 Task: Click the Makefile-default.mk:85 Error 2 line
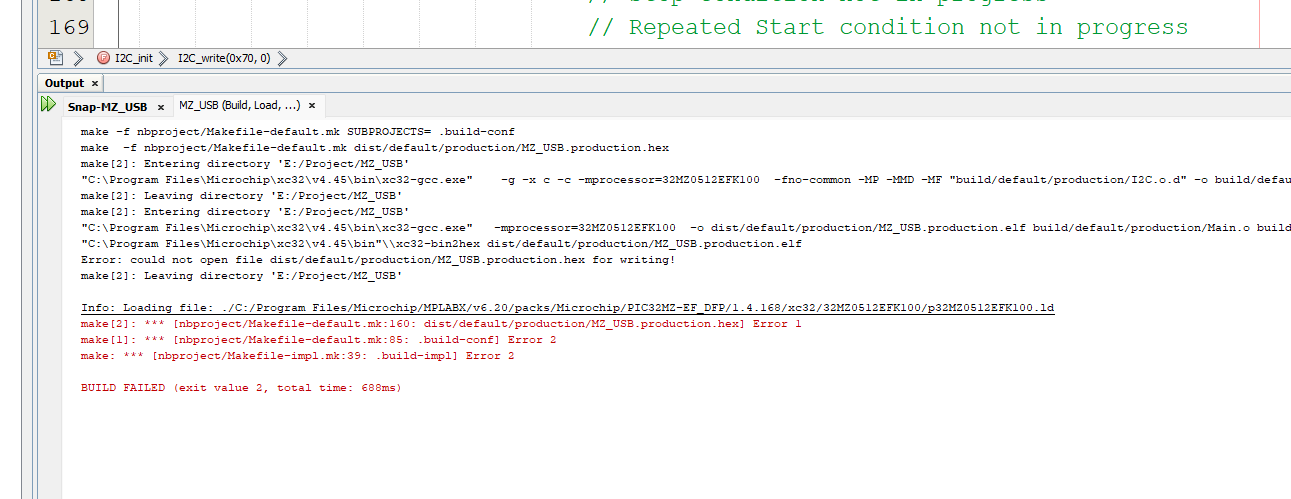[318, 340]
